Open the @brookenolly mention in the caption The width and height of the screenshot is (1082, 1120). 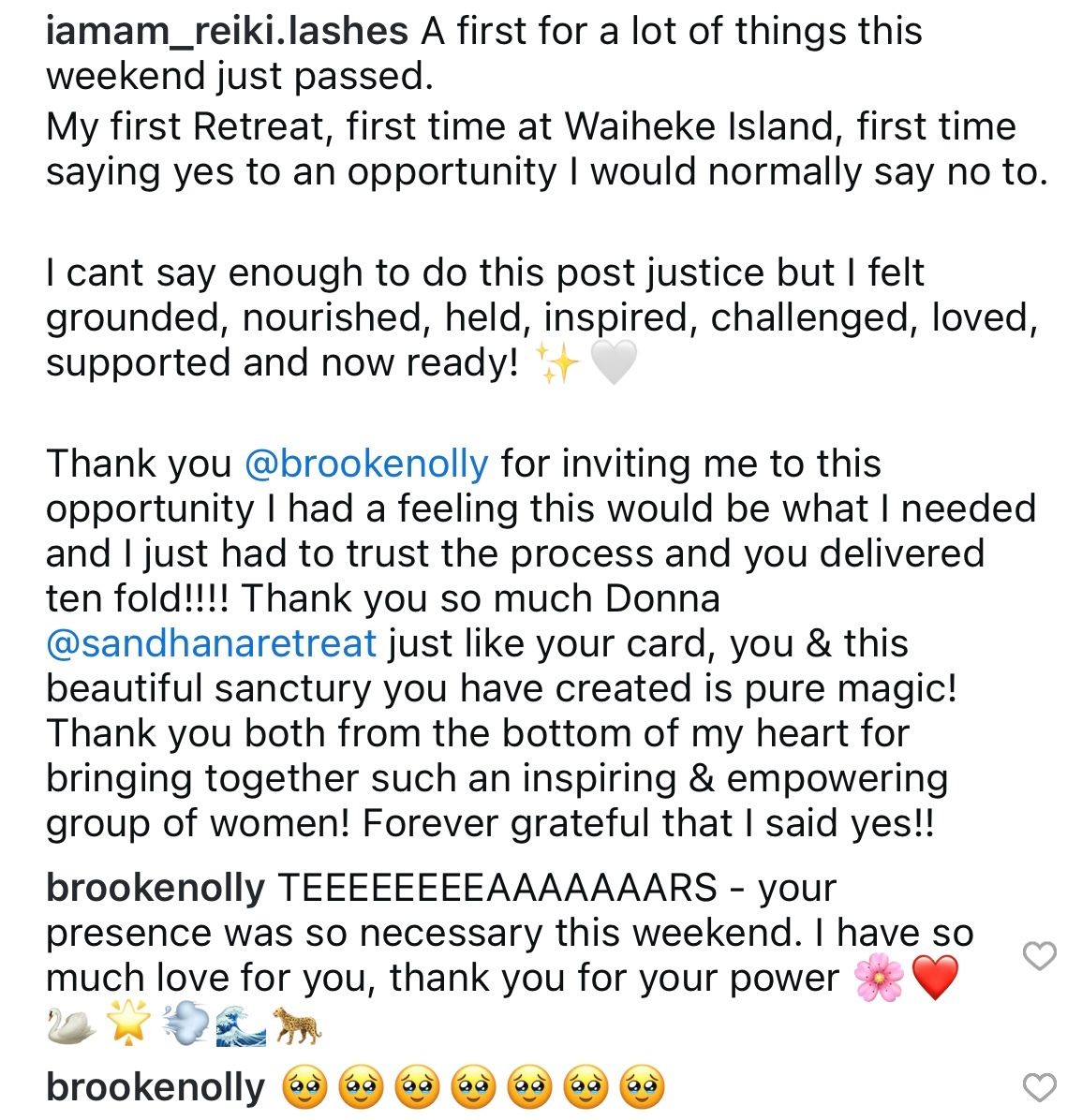tap(366, 464)
